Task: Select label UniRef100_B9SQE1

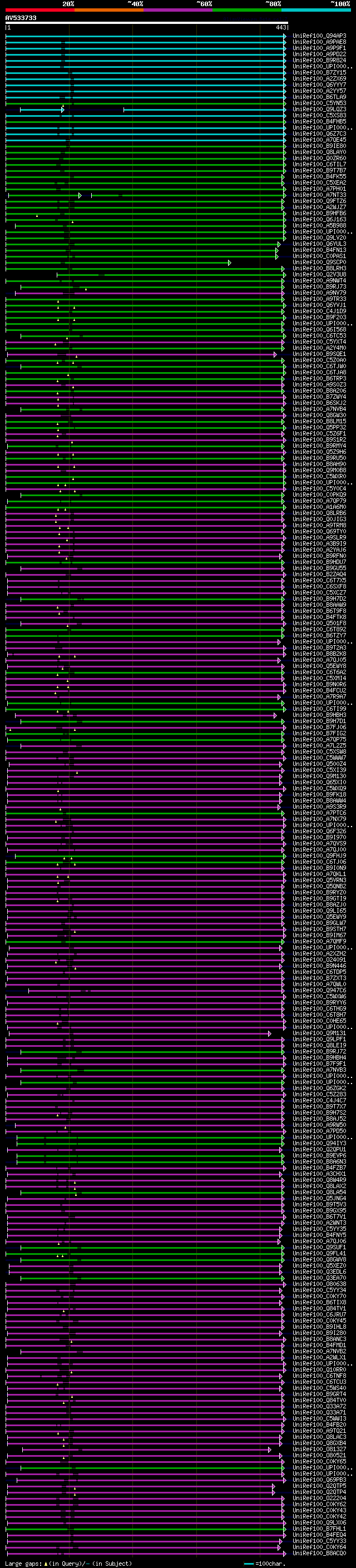Action: click(x=319, y=354)
